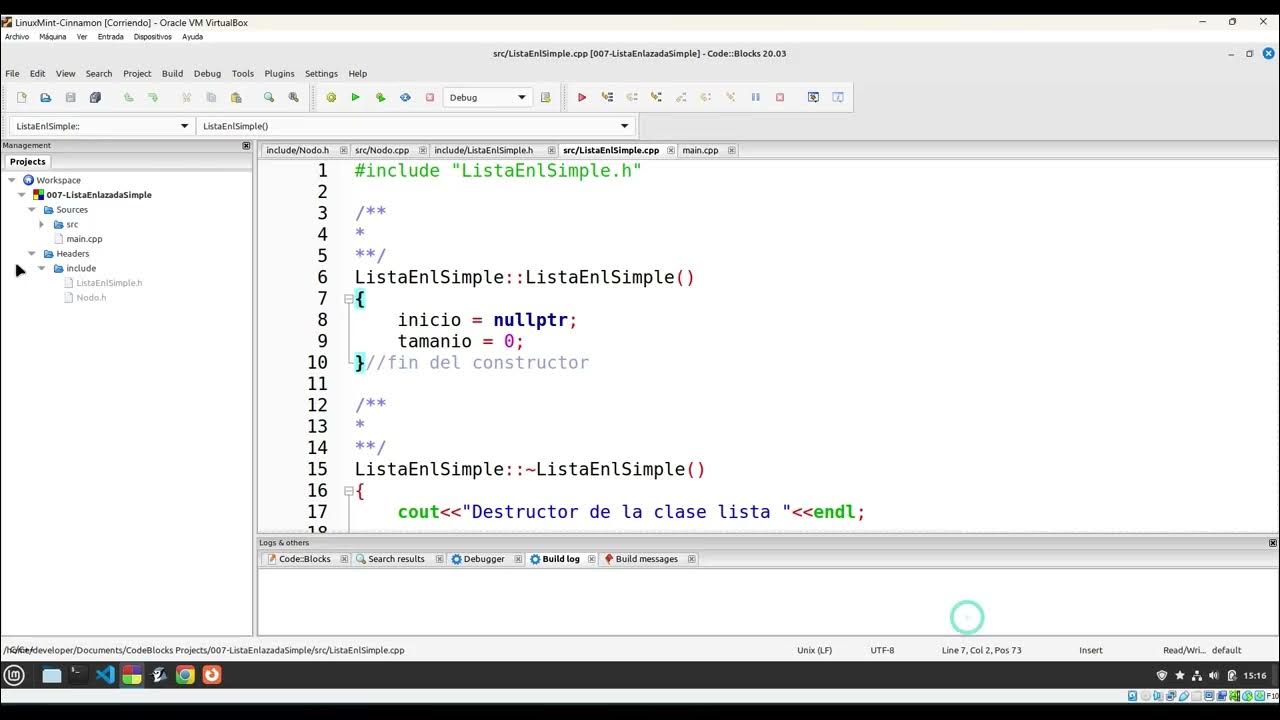
Task: Collapse the Workspace tree node
Action: point(12,180)
